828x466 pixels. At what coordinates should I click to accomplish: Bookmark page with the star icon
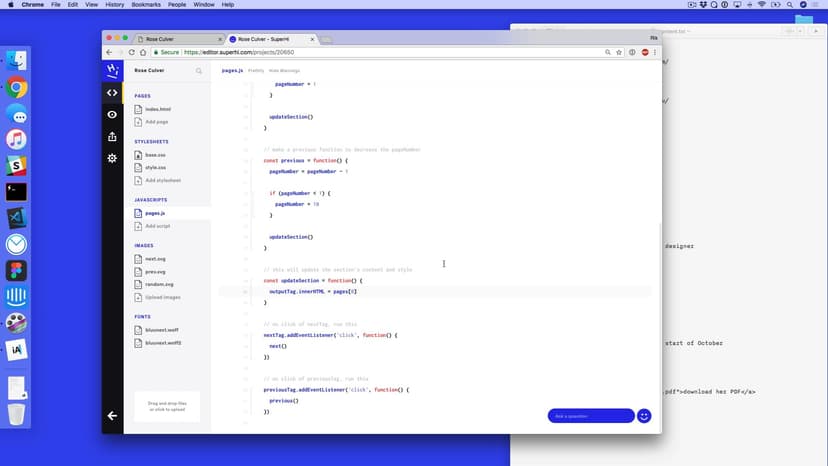pyautogui.click(x=620, y=52)
